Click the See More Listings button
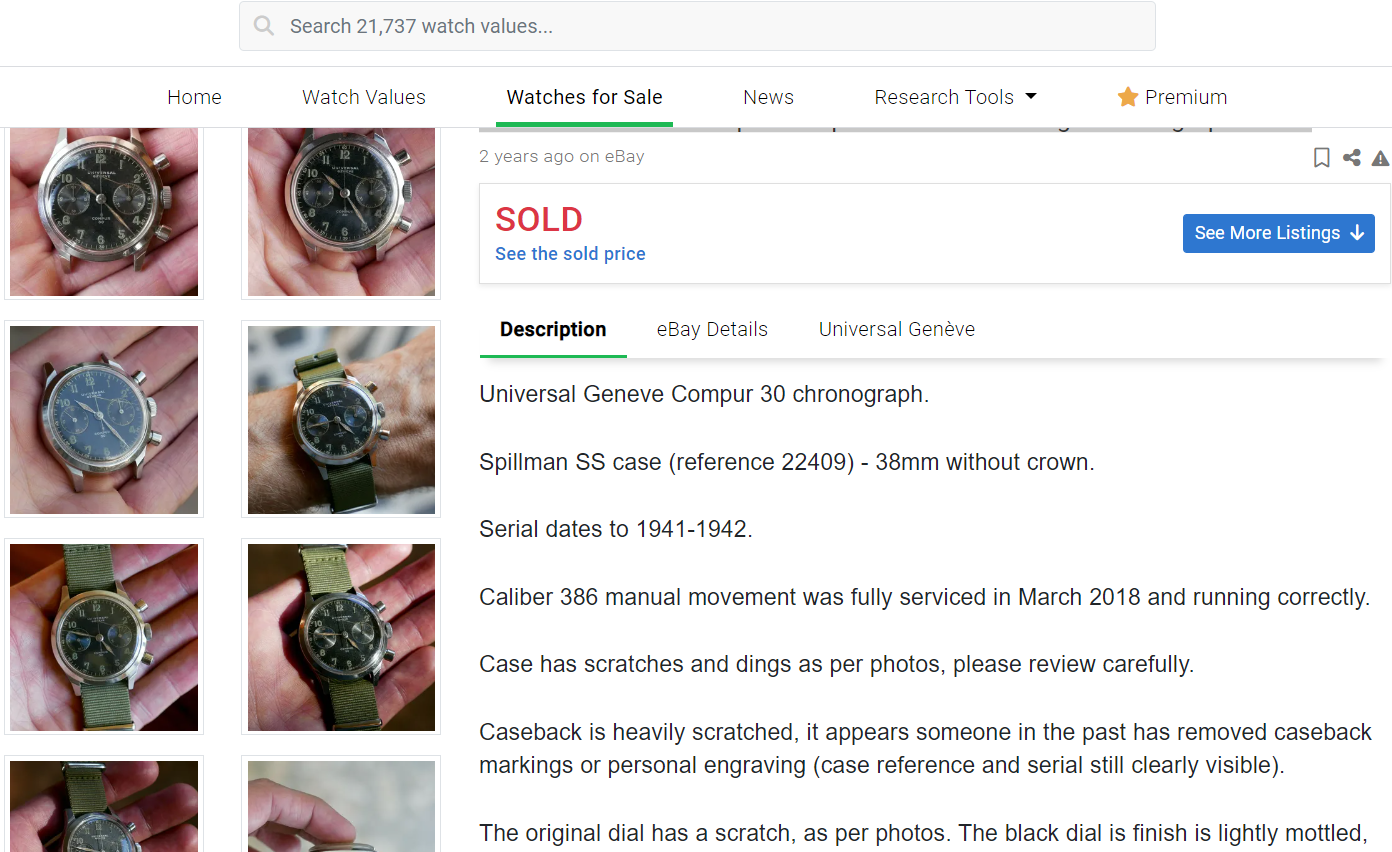Image resolution: width=1392 pixels, height=852 pixels. (1278, 233)
